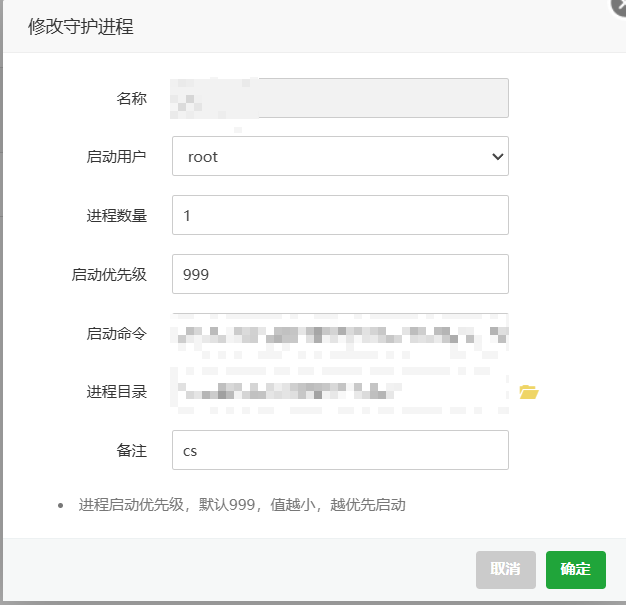This screenshot has width=626, height=605.
Task: Click the 备注 field containing cs
Action: pyautogui.click(x=340, y=450)
